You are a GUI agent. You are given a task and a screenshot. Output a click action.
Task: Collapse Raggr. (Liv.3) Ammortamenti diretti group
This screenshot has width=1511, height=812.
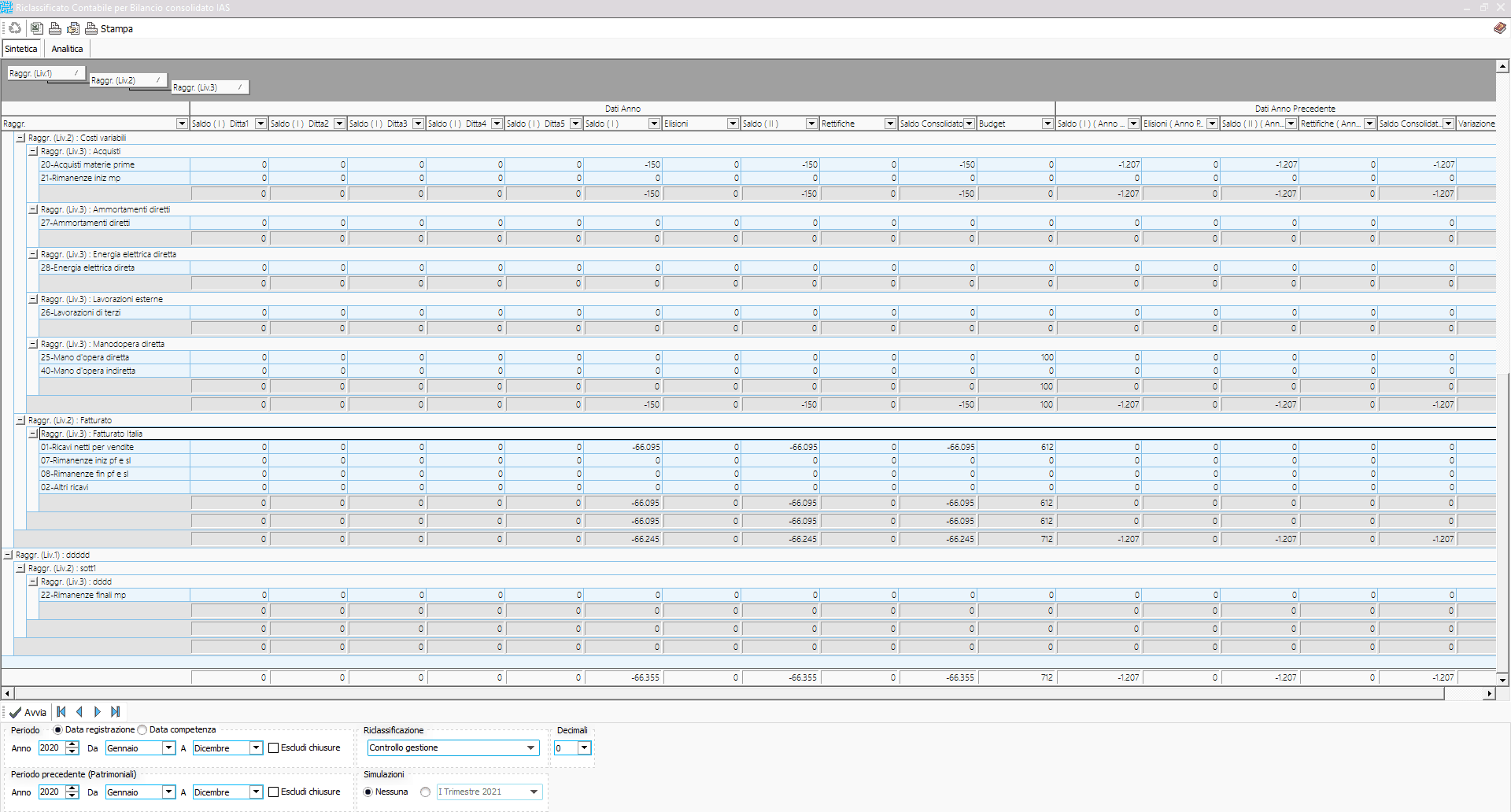pyautogui.click(x=33, y=209)
